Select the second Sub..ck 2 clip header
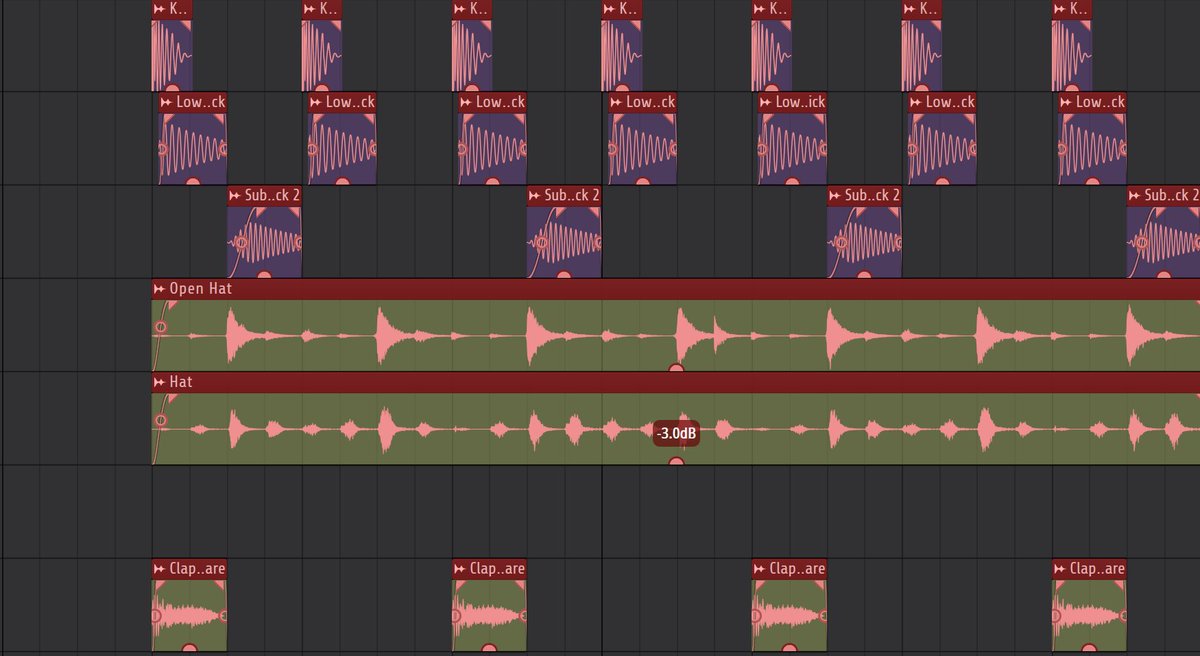The width and height of the screenshot is (1200, 656). 564,195
